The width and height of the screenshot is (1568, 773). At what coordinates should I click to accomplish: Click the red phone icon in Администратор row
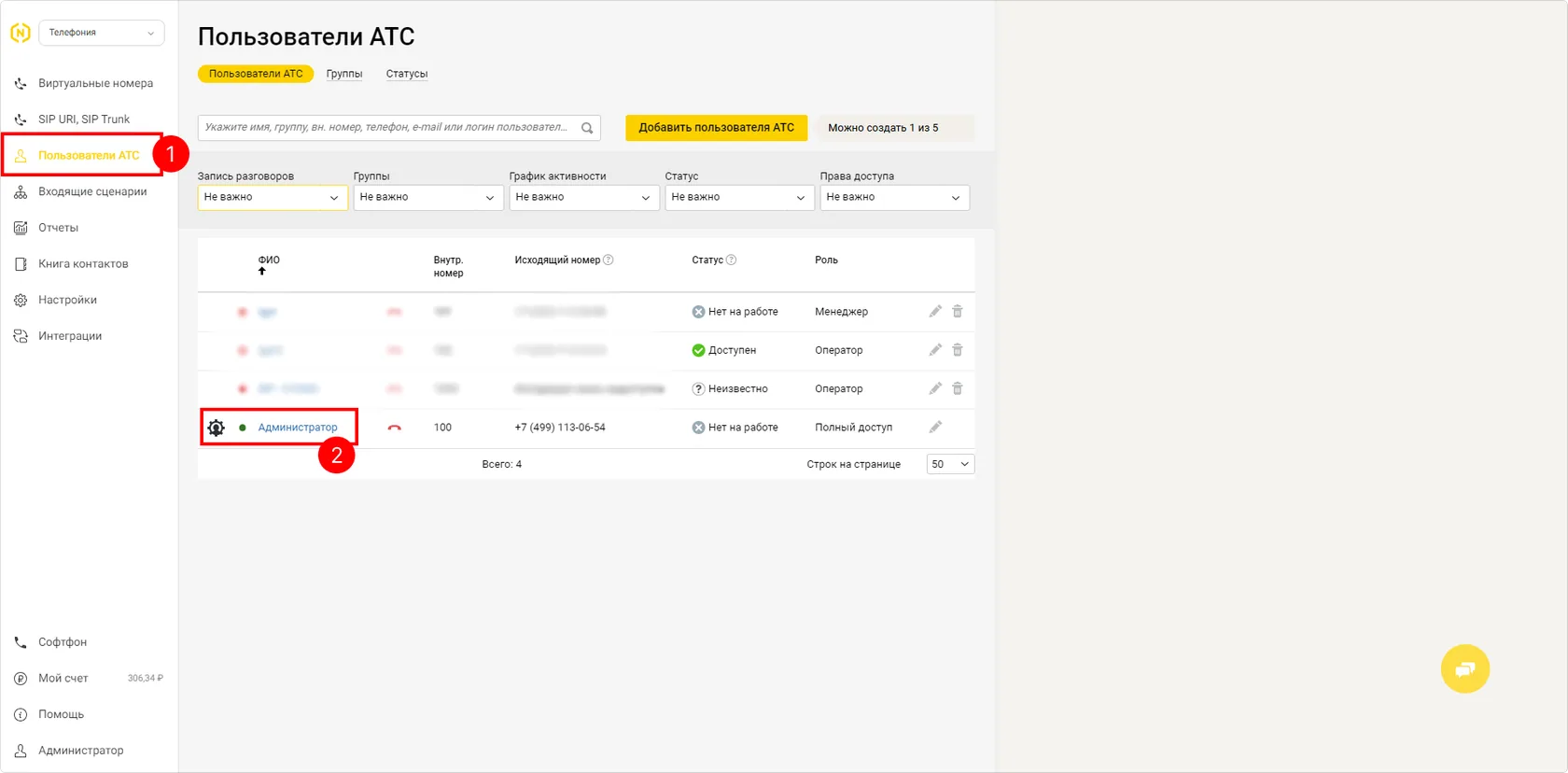(395, 428)
